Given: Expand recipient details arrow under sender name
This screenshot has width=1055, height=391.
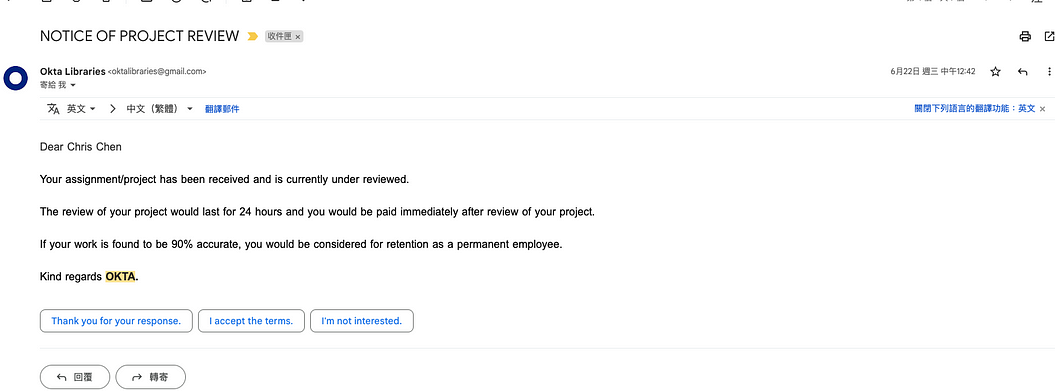Looking at the screenshot, I should 73,85.
